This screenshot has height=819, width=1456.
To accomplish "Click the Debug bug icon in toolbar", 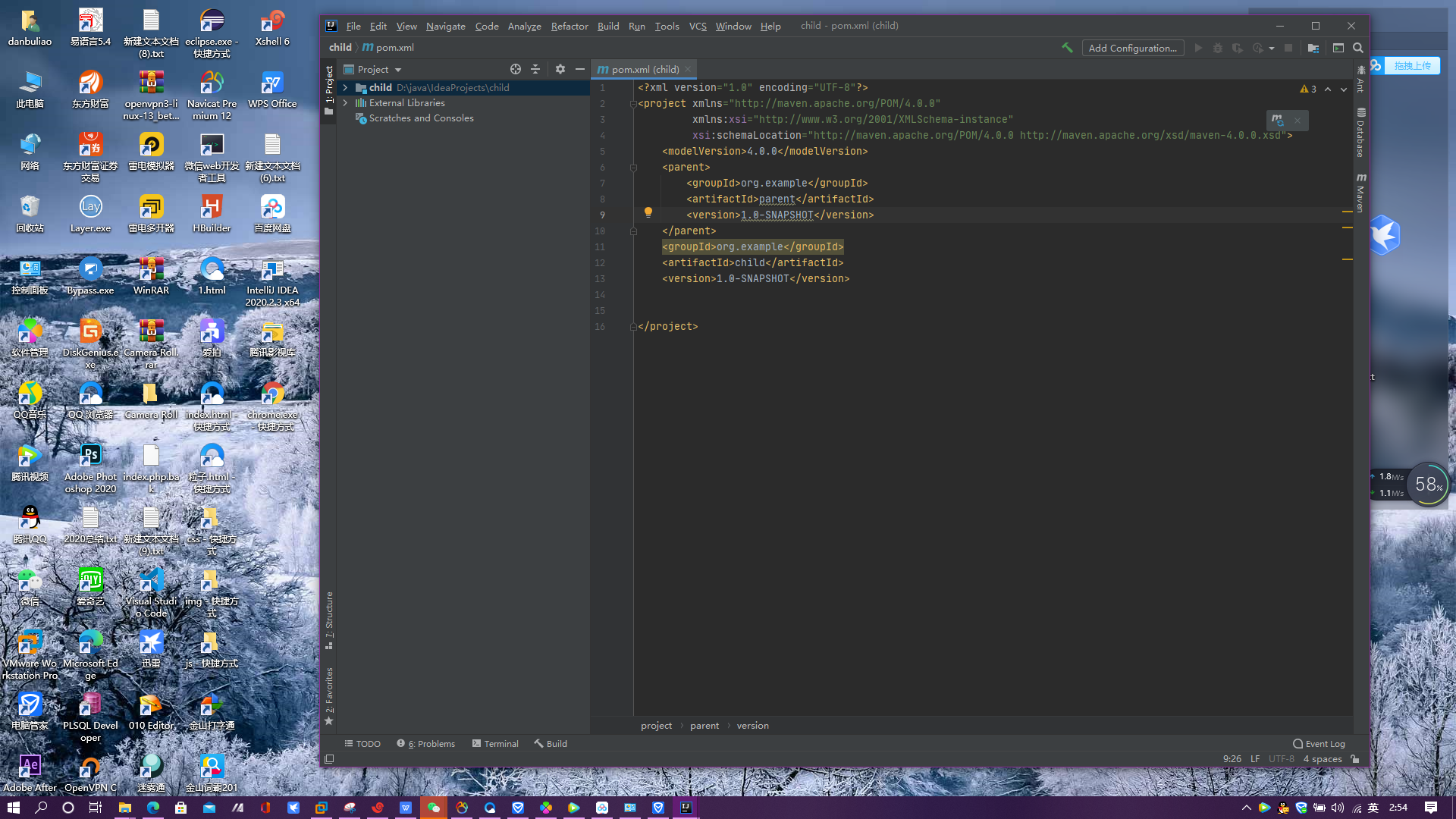I will pyautogui.click(x=1218, y=48).
